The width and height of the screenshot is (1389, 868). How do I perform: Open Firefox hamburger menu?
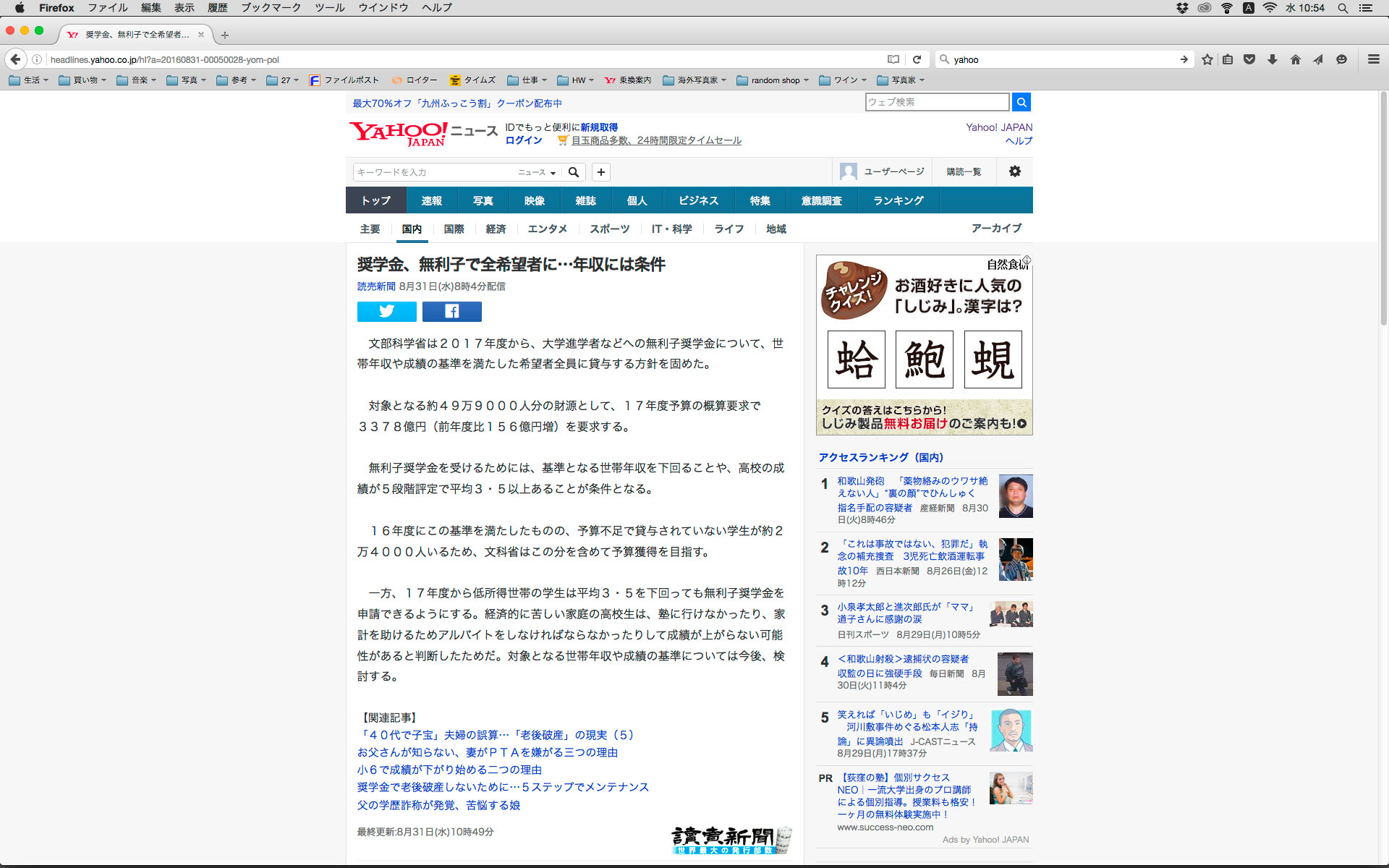point(1373,59)
